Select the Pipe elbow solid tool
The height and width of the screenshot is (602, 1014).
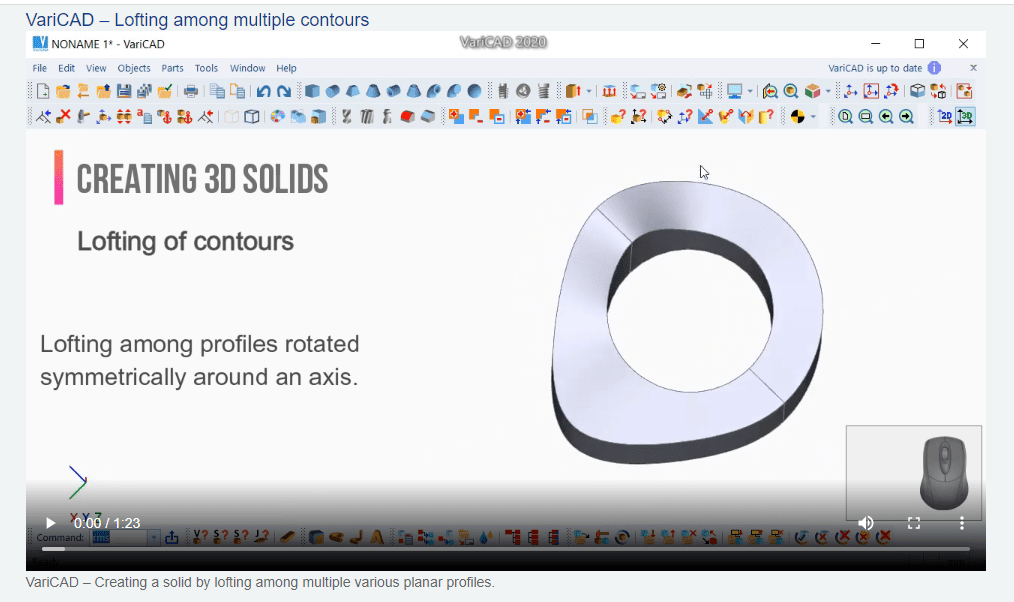click(434, 91)
